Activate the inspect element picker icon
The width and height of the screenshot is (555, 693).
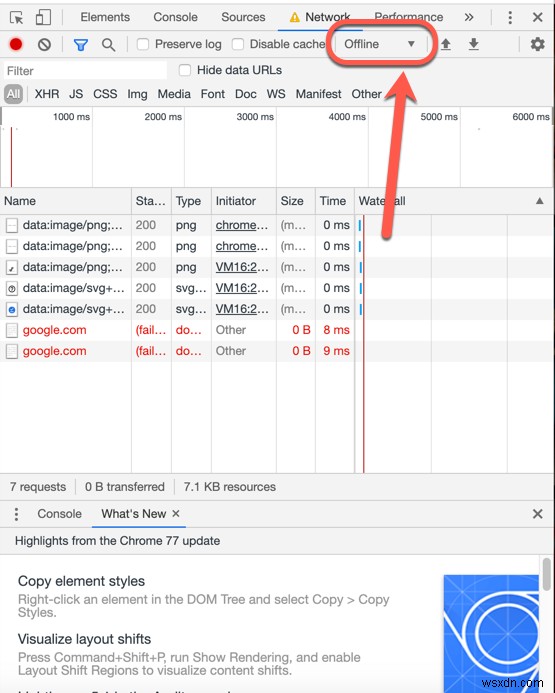[x=17, y=18]
